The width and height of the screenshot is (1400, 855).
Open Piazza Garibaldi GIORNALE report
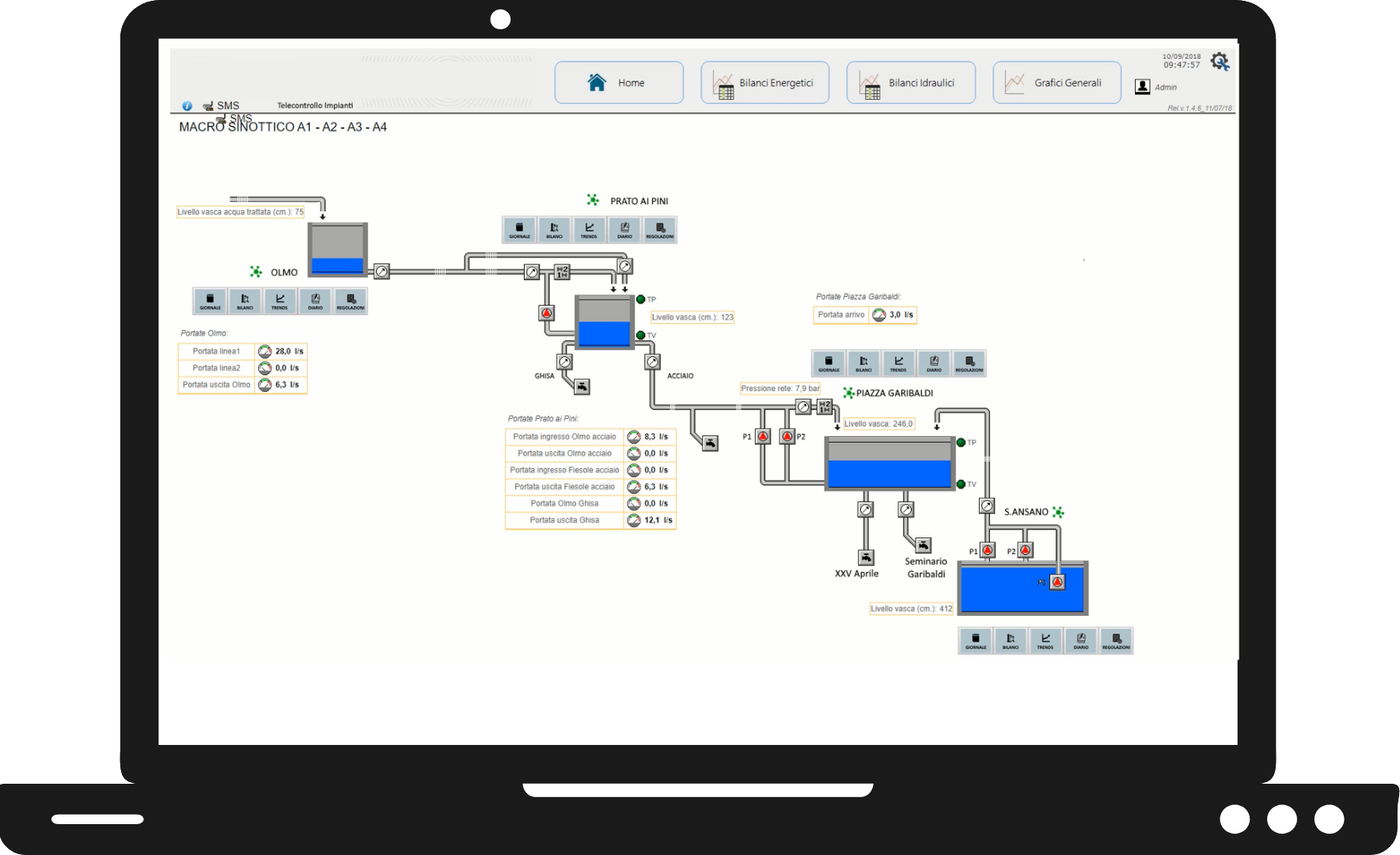[829, 363]
